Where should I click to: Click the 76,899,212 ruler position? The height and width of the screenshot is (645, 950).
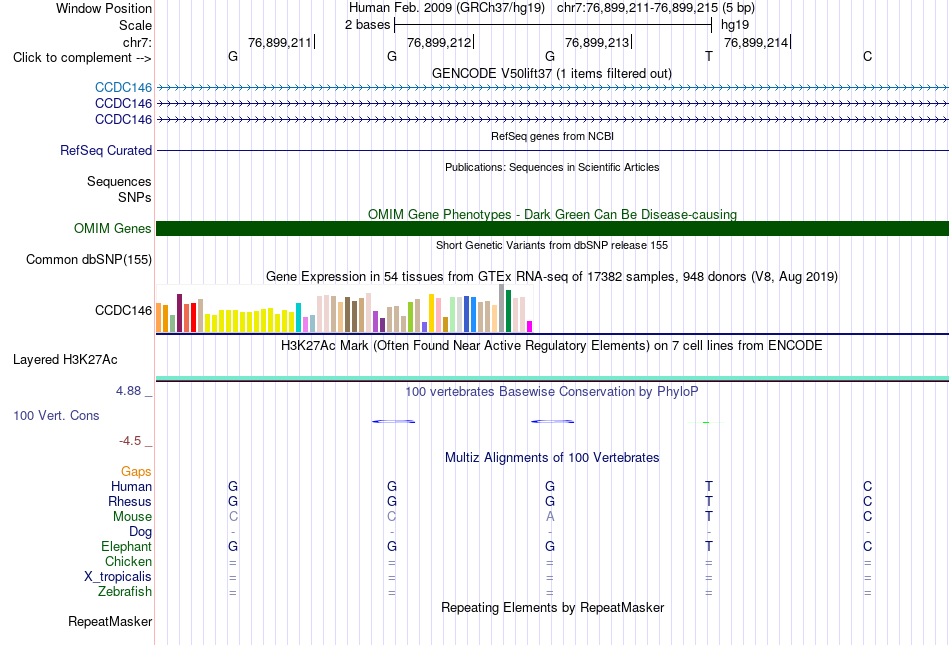439,42
